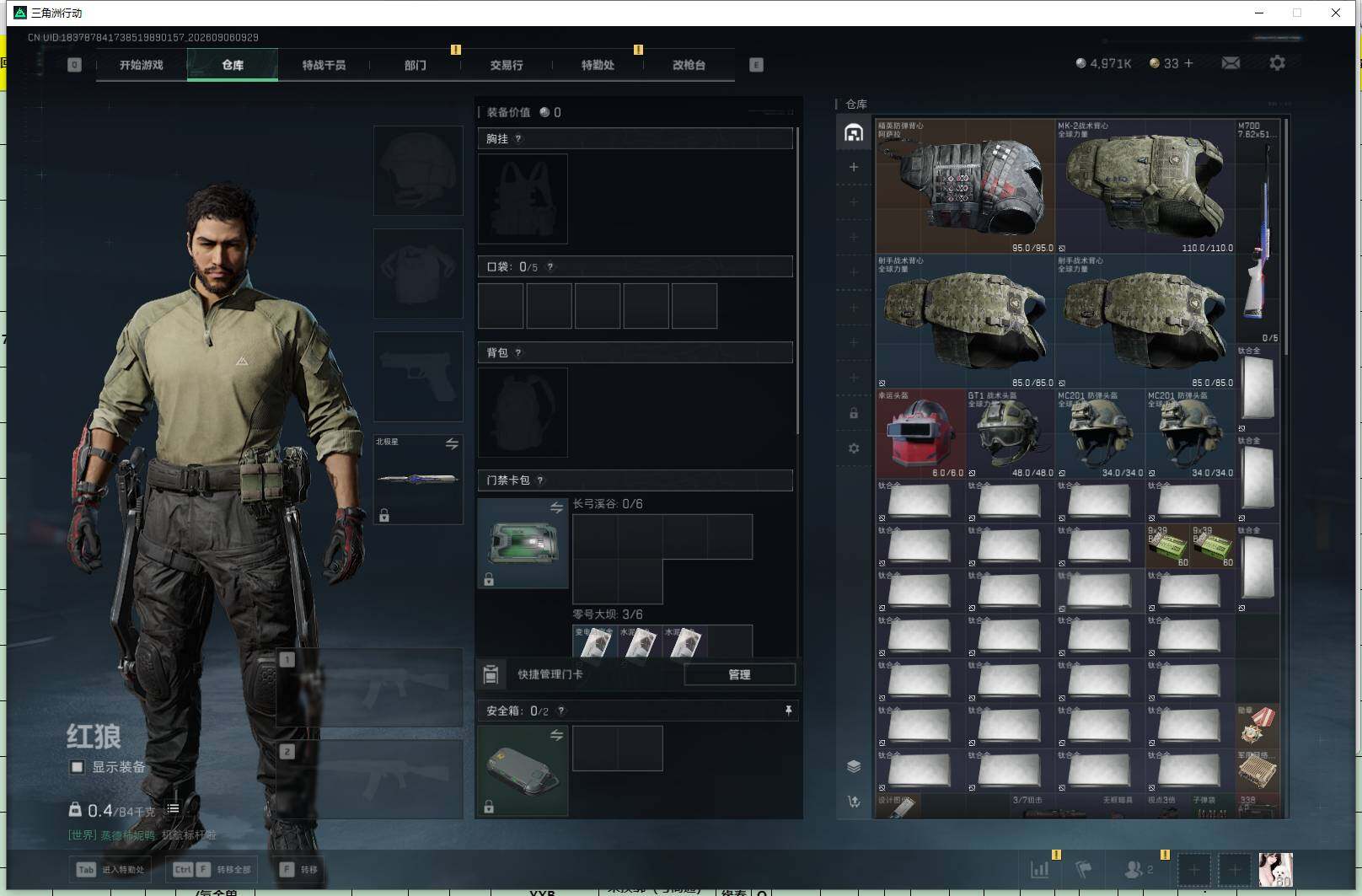This screenshot has height=896, width=1362.
Task: Pin the 安全箱 section with the pin icon
Action: (x=788, y=711)
